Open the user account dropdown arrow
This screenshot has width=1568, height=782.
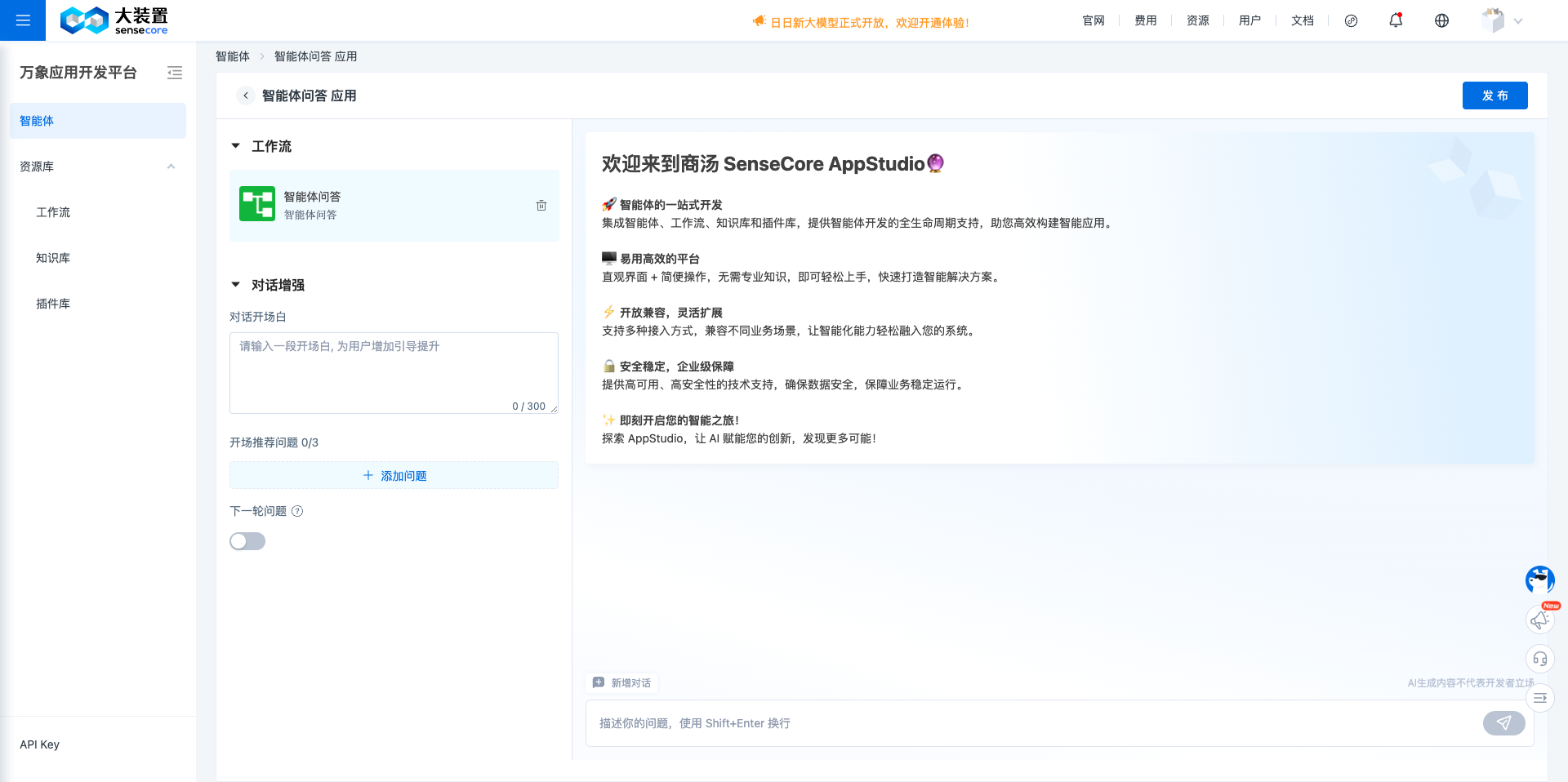pos(1518,21)
